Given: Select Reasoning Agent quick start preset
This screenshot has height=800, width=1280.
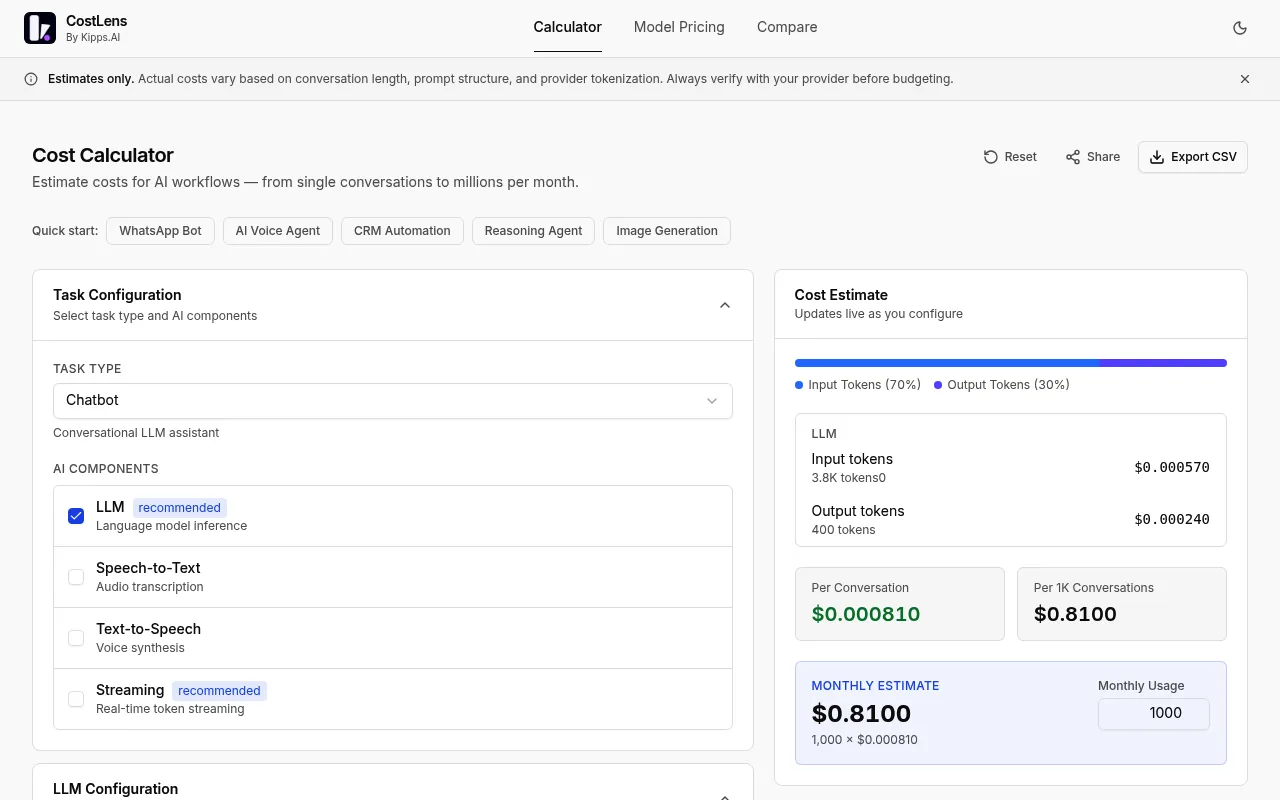Looking at the screenshot, I should click(533, 231).
